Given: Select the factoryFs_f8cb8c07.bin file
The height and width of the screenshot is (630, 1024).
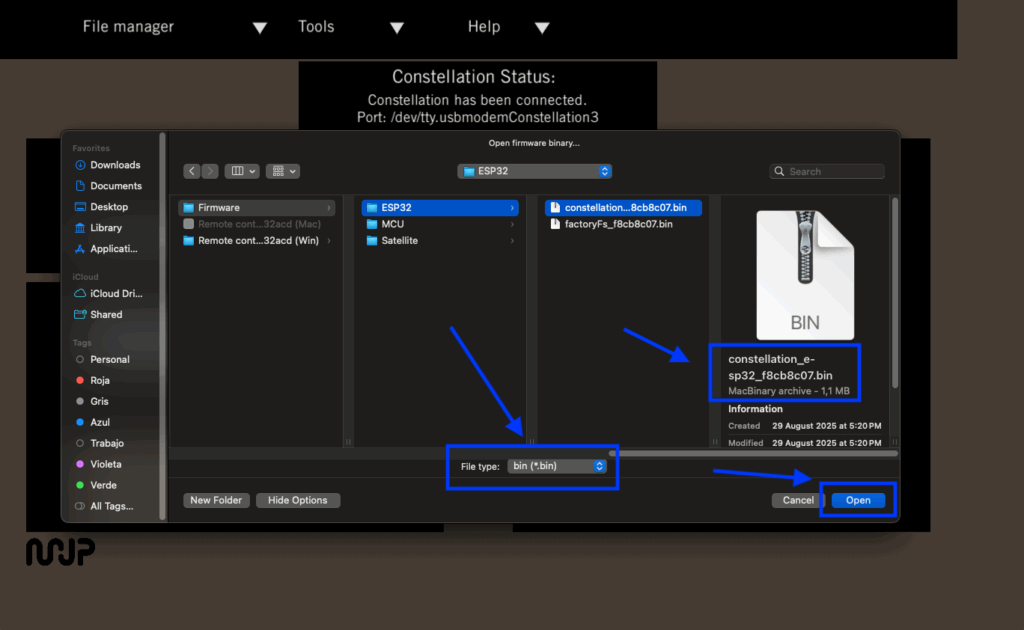Looking at the screenshot, I should 618,224.
